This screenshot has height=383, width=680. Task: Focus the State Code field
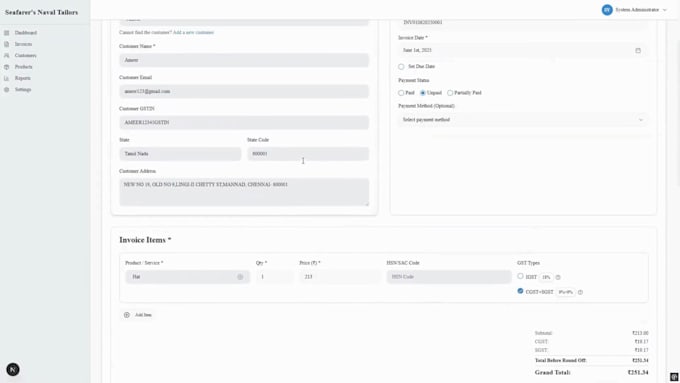[x=308, y=154]
